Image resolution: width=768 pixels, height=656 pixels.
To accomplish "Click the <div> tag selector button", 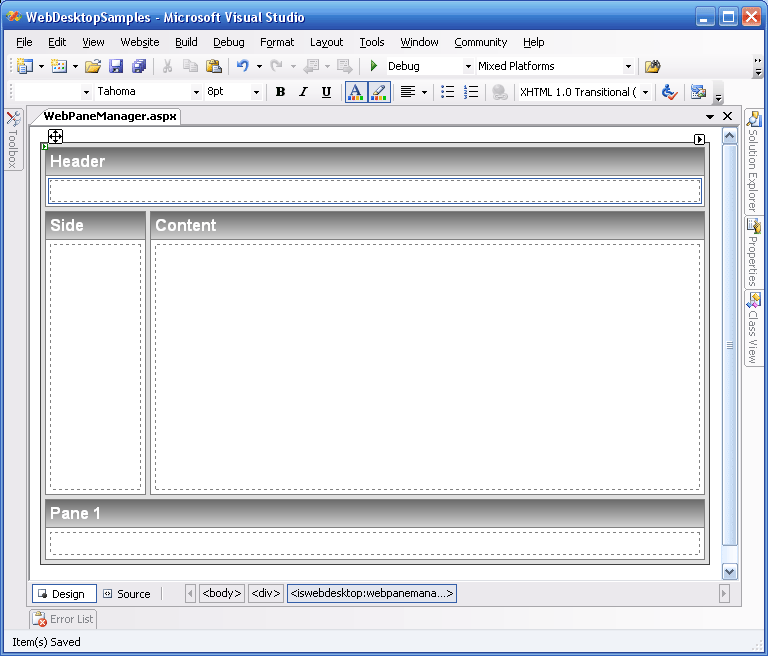I will (266, 593).
